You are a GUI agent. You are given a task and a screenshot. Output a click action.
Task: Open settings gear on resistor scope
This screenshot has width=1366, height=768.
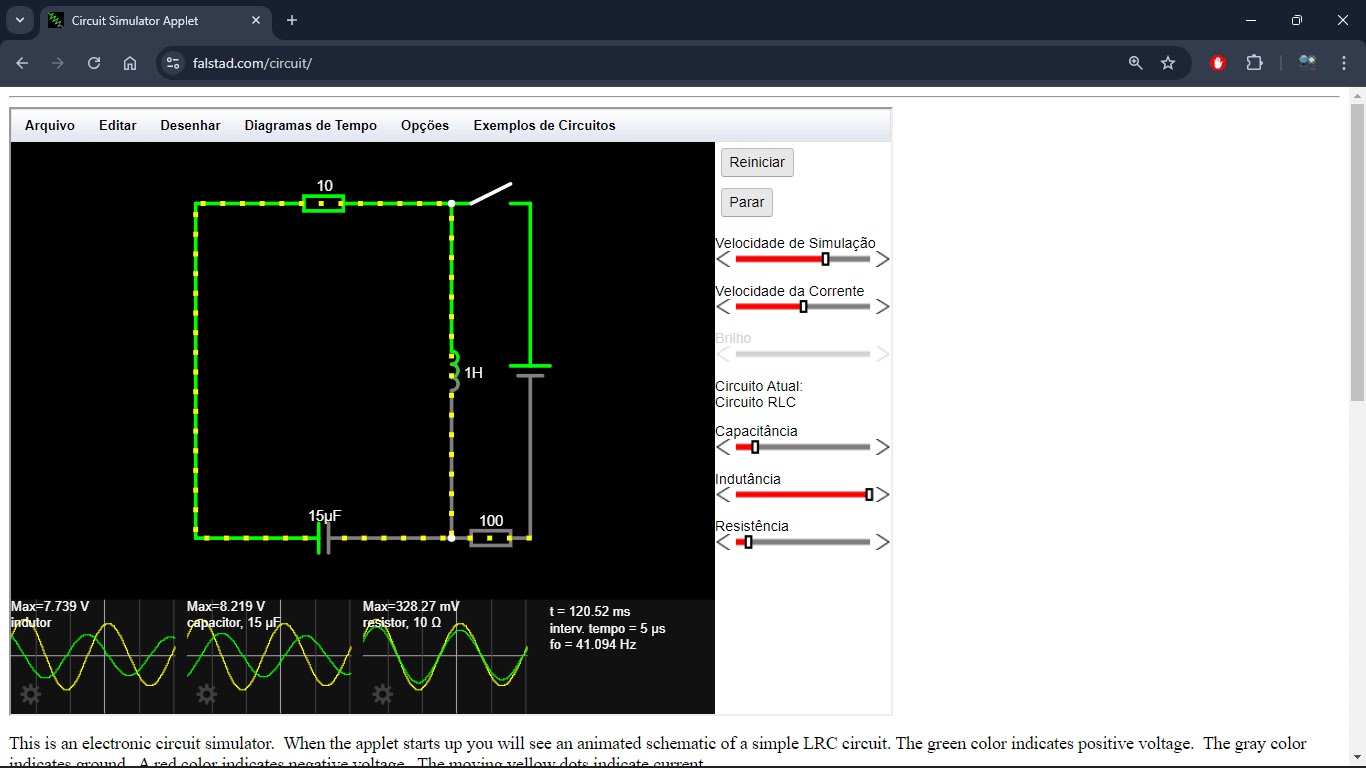(x=382, y=694)
